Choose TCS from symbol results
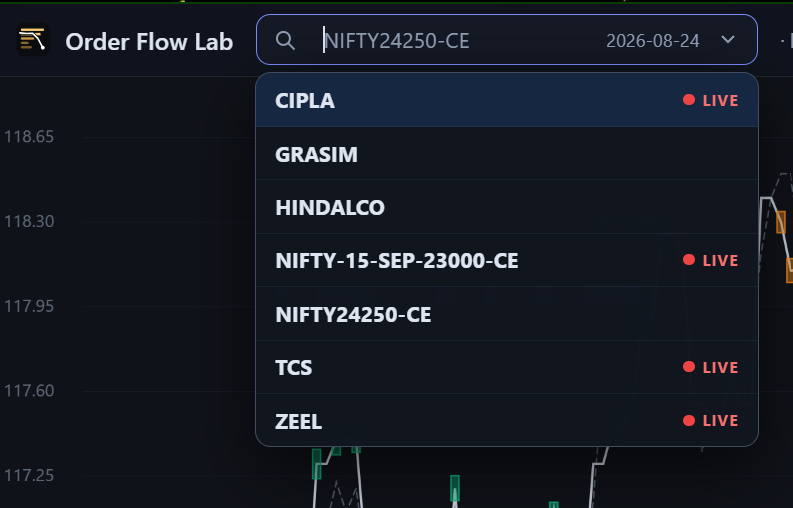 [x=507, y=367]
